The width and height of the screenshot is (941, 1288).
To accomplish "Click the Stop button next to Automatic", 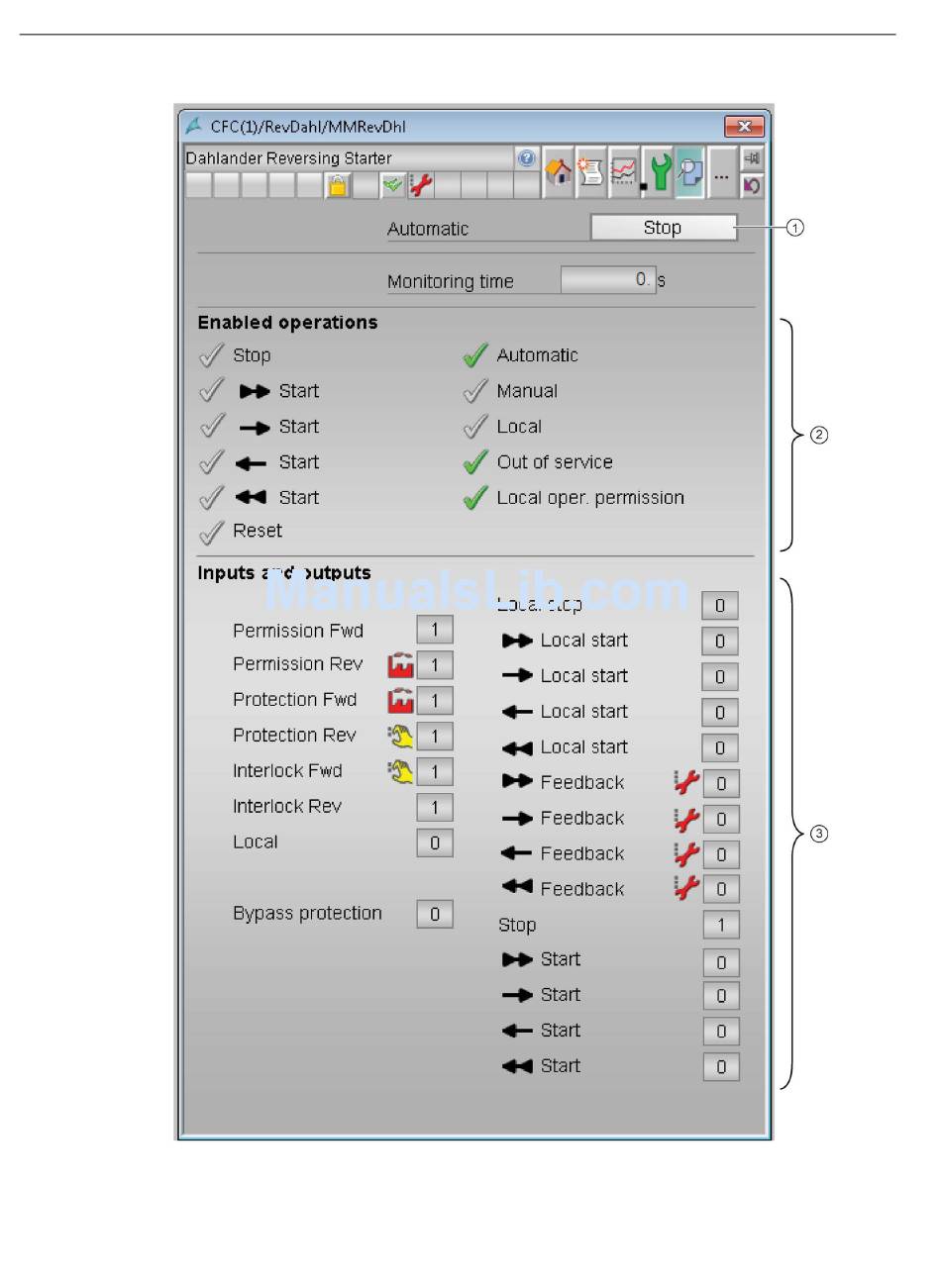I will 664,228.
